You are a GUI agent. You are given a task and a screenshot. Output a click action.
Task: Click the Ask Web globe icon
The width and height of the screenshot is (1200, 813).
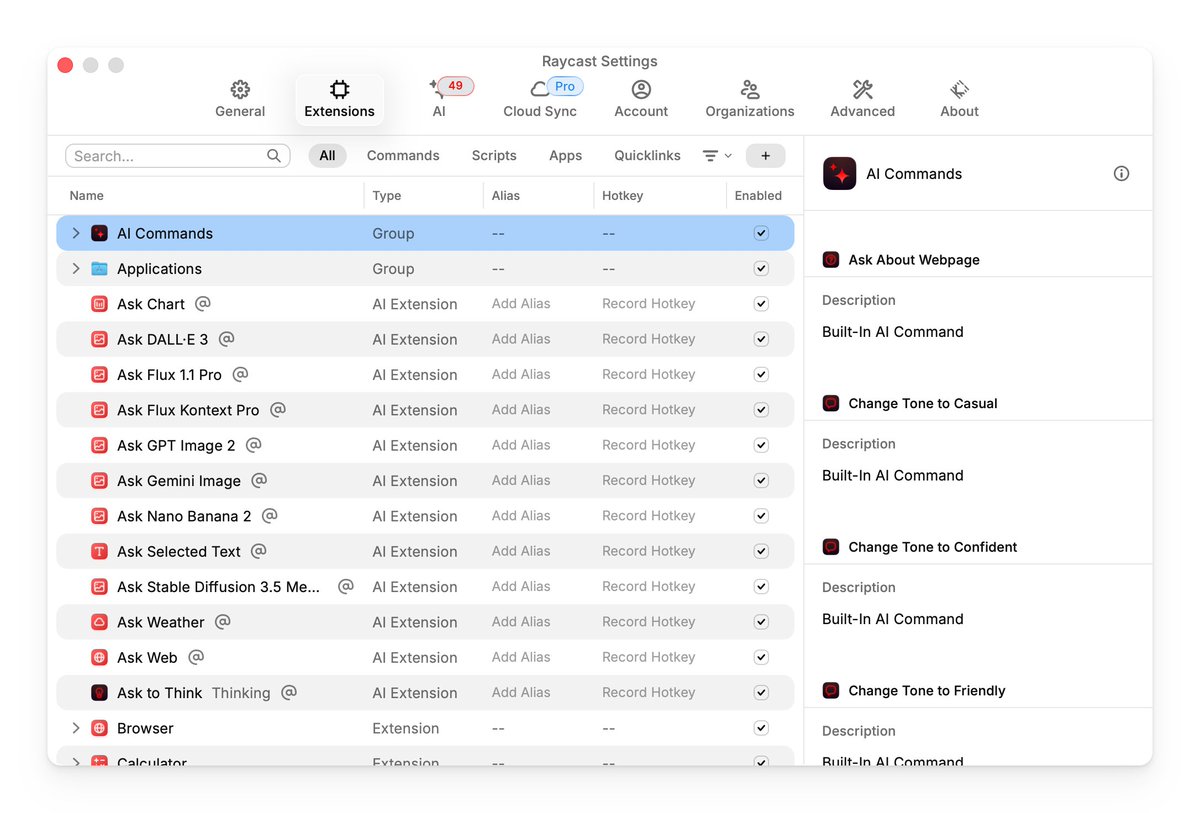click(x=99, y=657)
